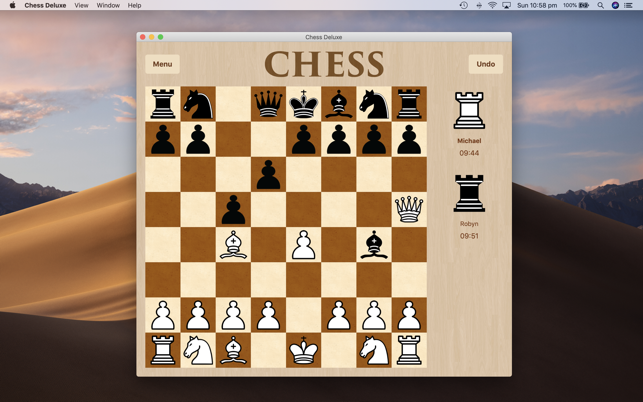The height and width of the screenshot is (402, 643).
Task: Select the black pawn on b7
Action: [198, 139]
